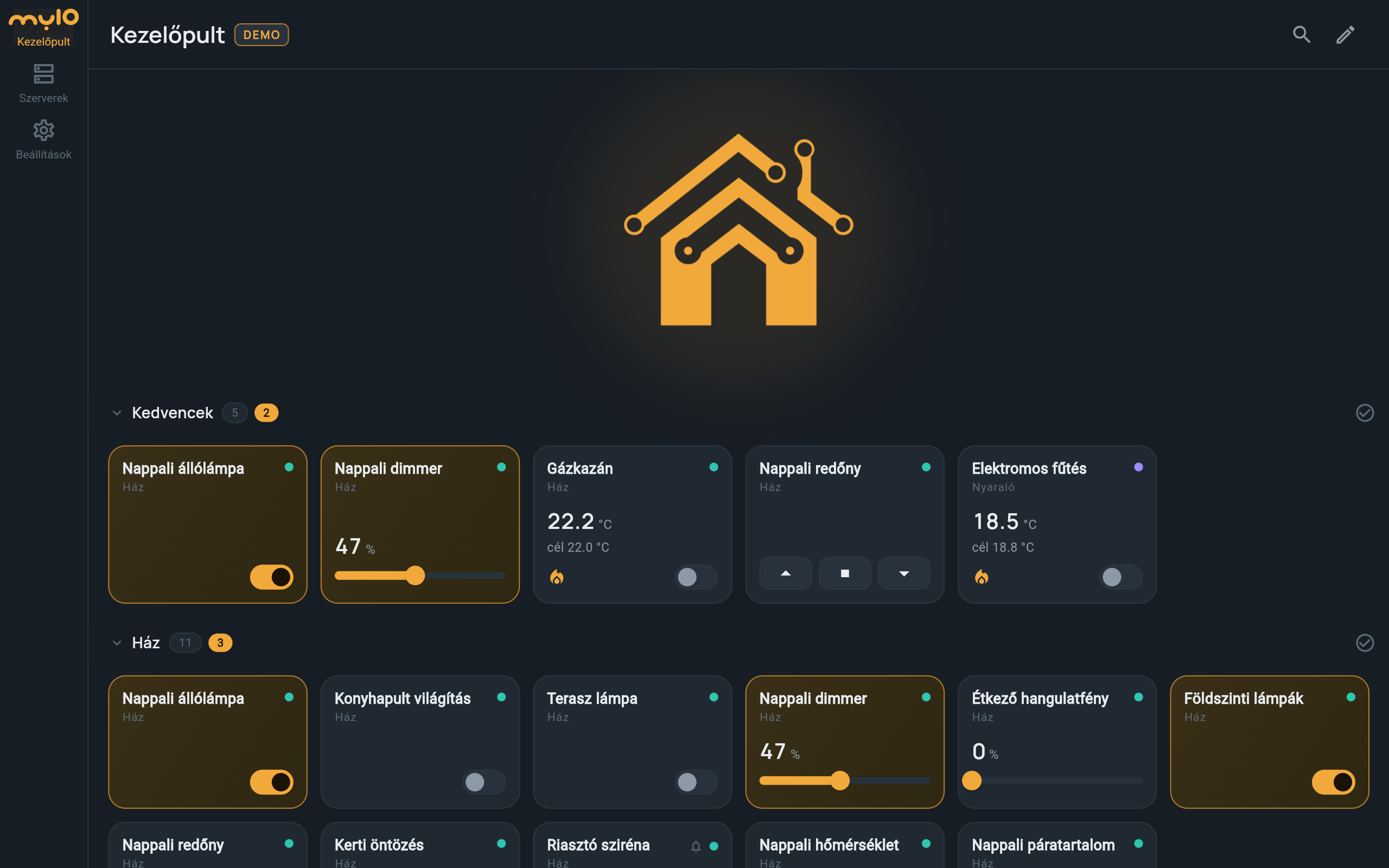Toggle the Gázkazán switch

click(696, 577)
